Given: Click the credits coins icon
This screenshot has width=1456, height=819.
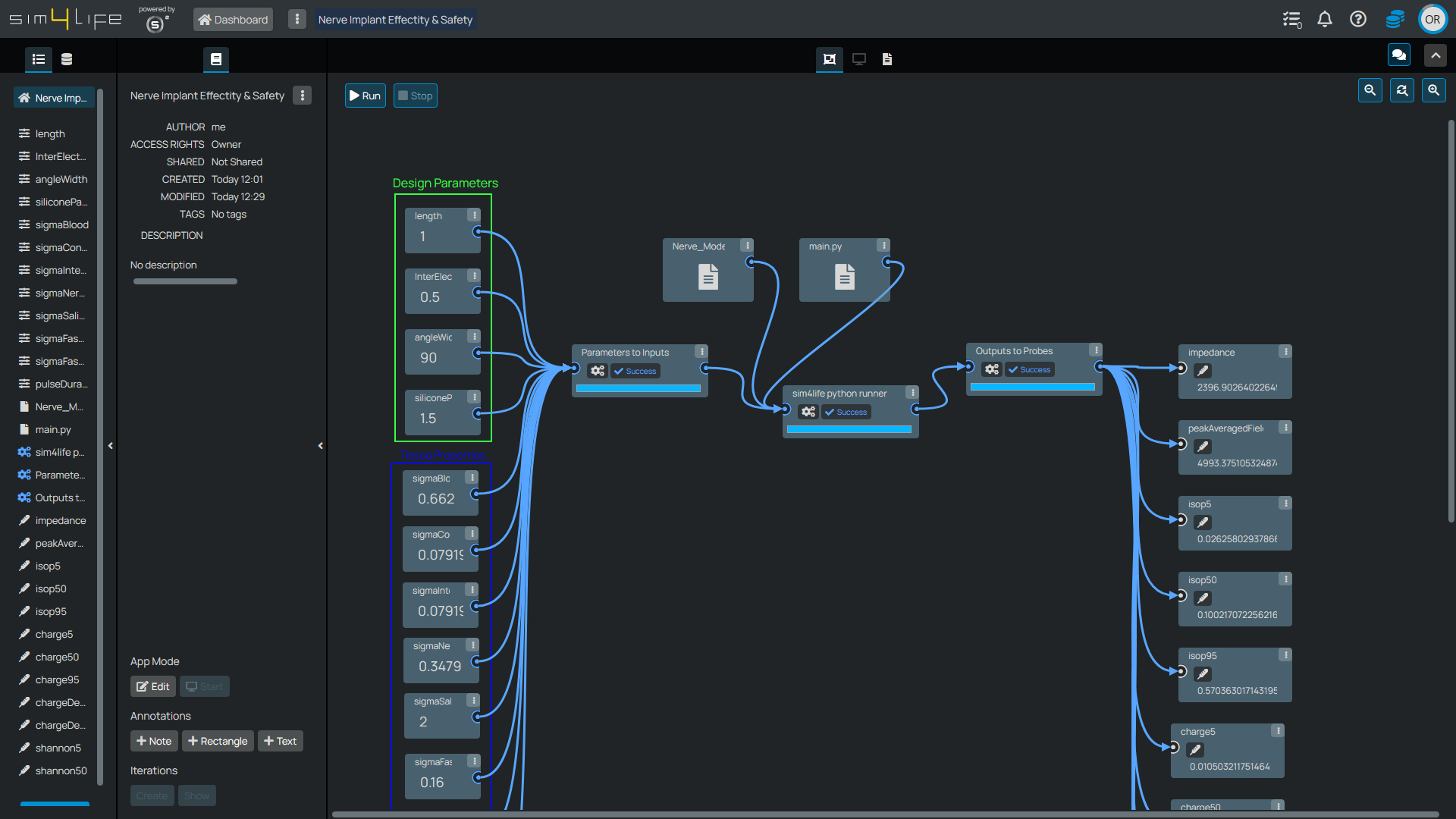Looking at the screenshot, I should [x=1394, y=19].
